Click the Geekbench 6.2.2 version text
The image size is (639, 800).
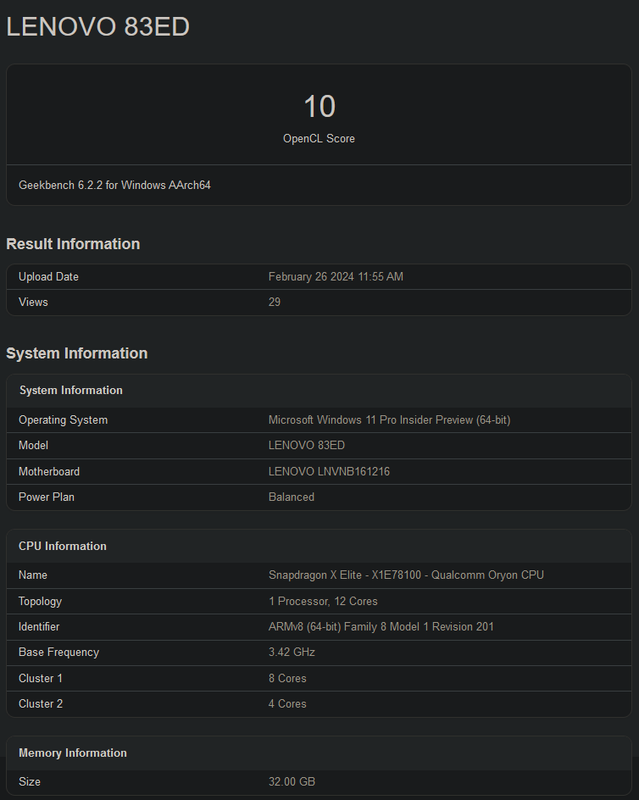[115, 185]
